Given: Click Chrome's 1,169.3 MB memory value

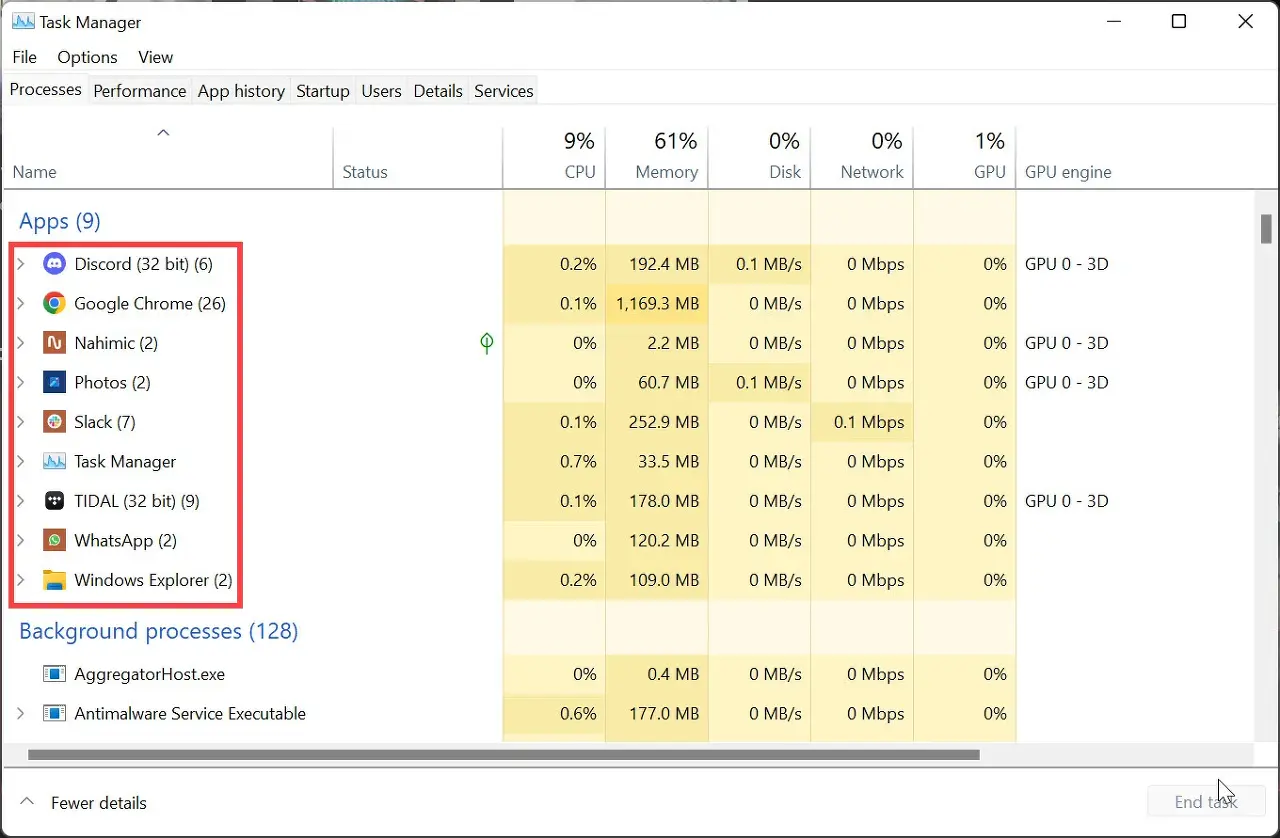Looking at the screenshot, I should click(x=657, y=303).
